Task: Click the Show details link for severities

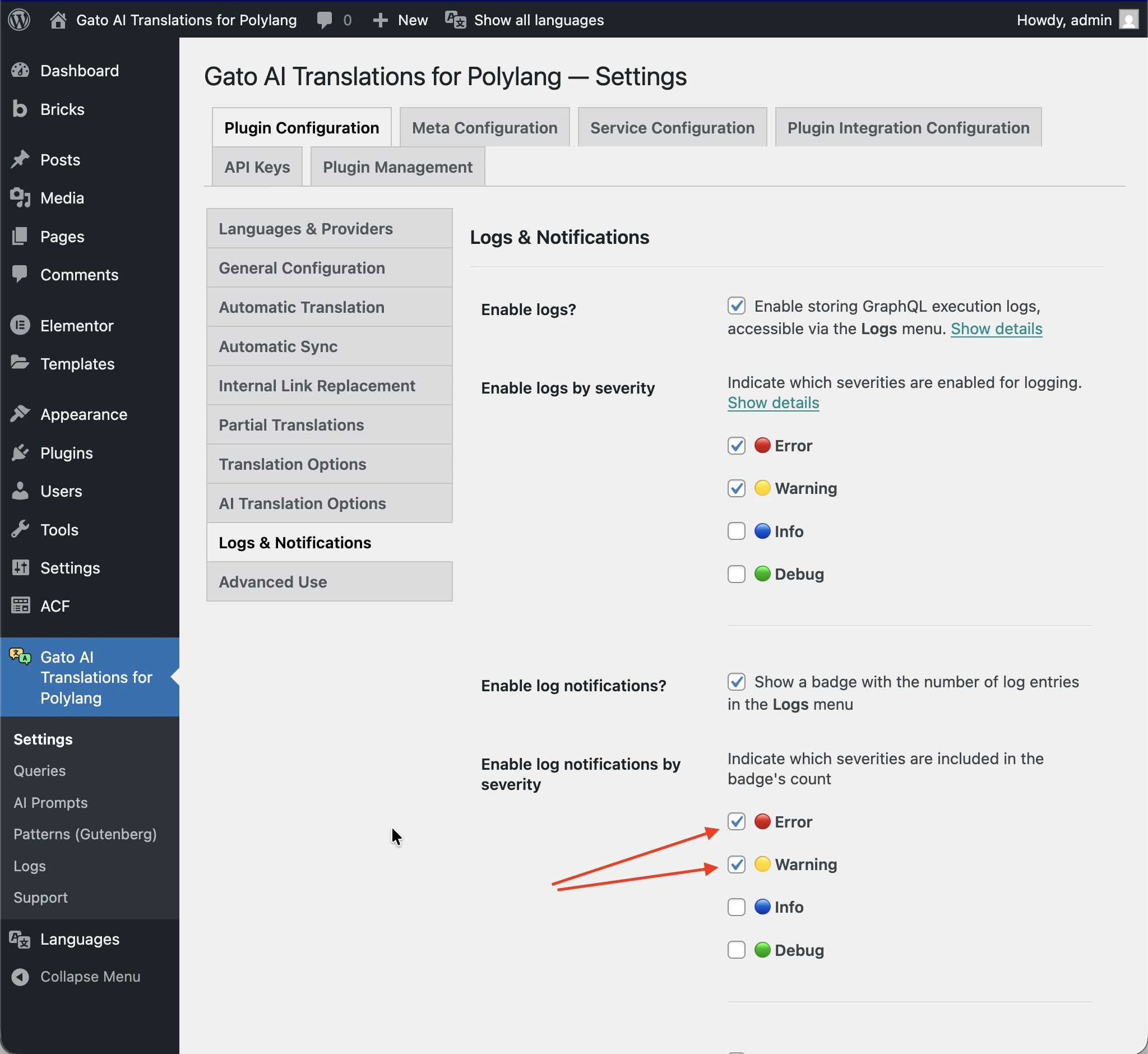Action: click(x=773, y=402)
